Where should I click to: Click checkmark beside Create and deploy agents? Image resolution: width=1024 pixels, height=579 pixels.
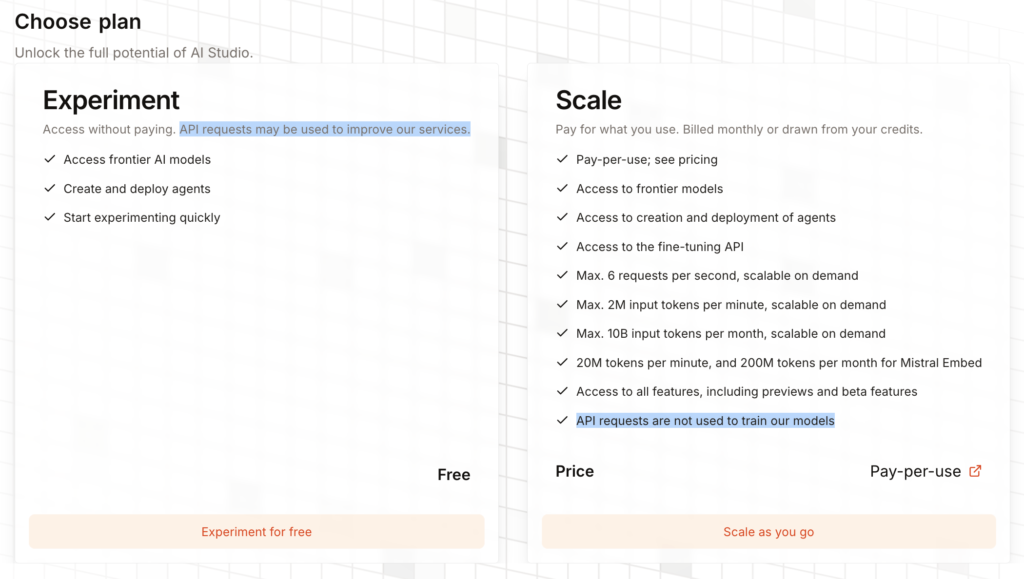pyautogui.click(x=50, y=188)
